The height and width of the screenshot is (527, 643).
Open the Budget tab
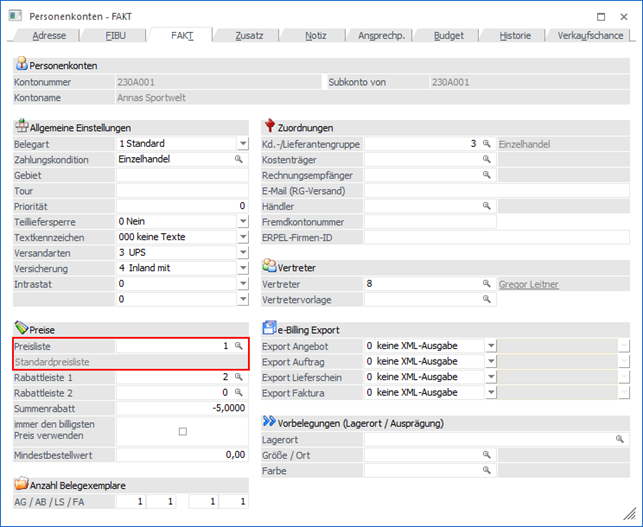click(448, 35)
